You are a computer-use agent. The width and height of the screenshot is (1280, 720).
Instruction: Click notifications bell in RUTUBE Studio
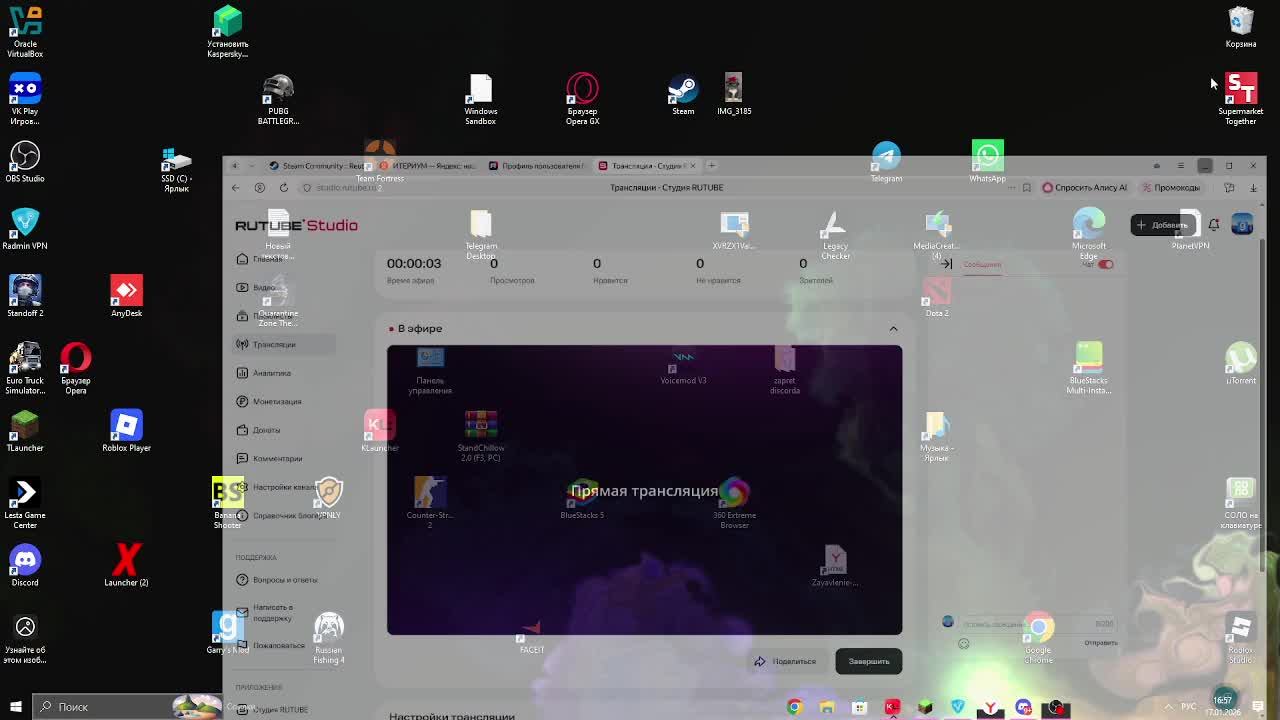click(1213, 225)
